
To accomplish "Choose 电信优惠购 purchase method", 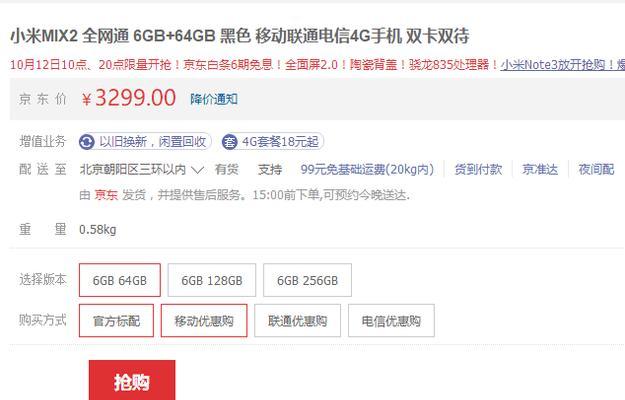I will tap(391, 321).
